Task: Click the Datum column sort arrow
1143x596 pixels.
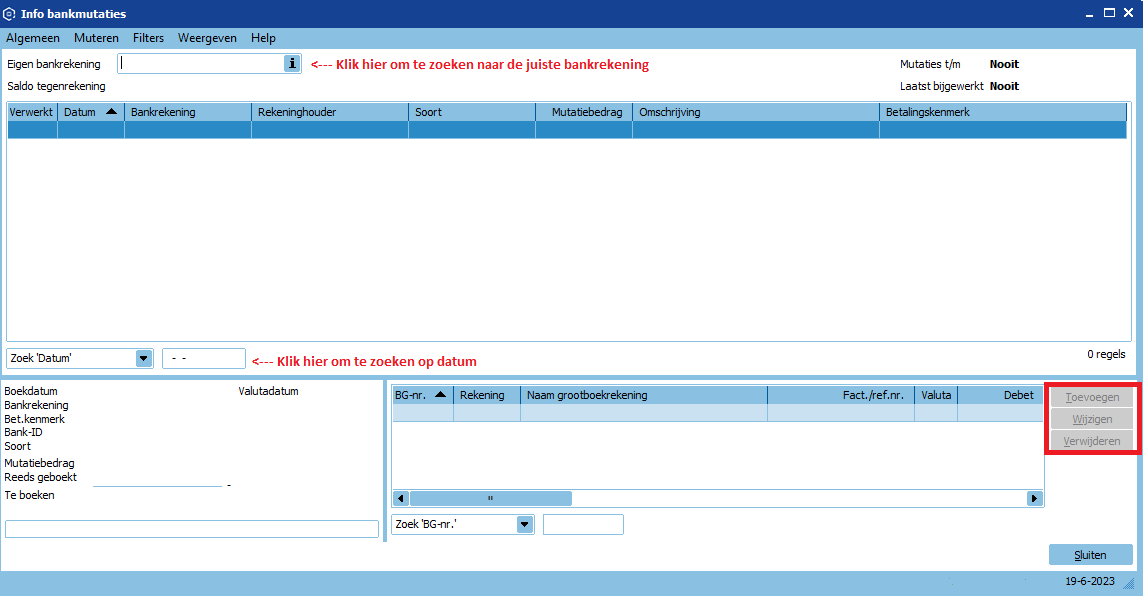Action: (111, 112)
